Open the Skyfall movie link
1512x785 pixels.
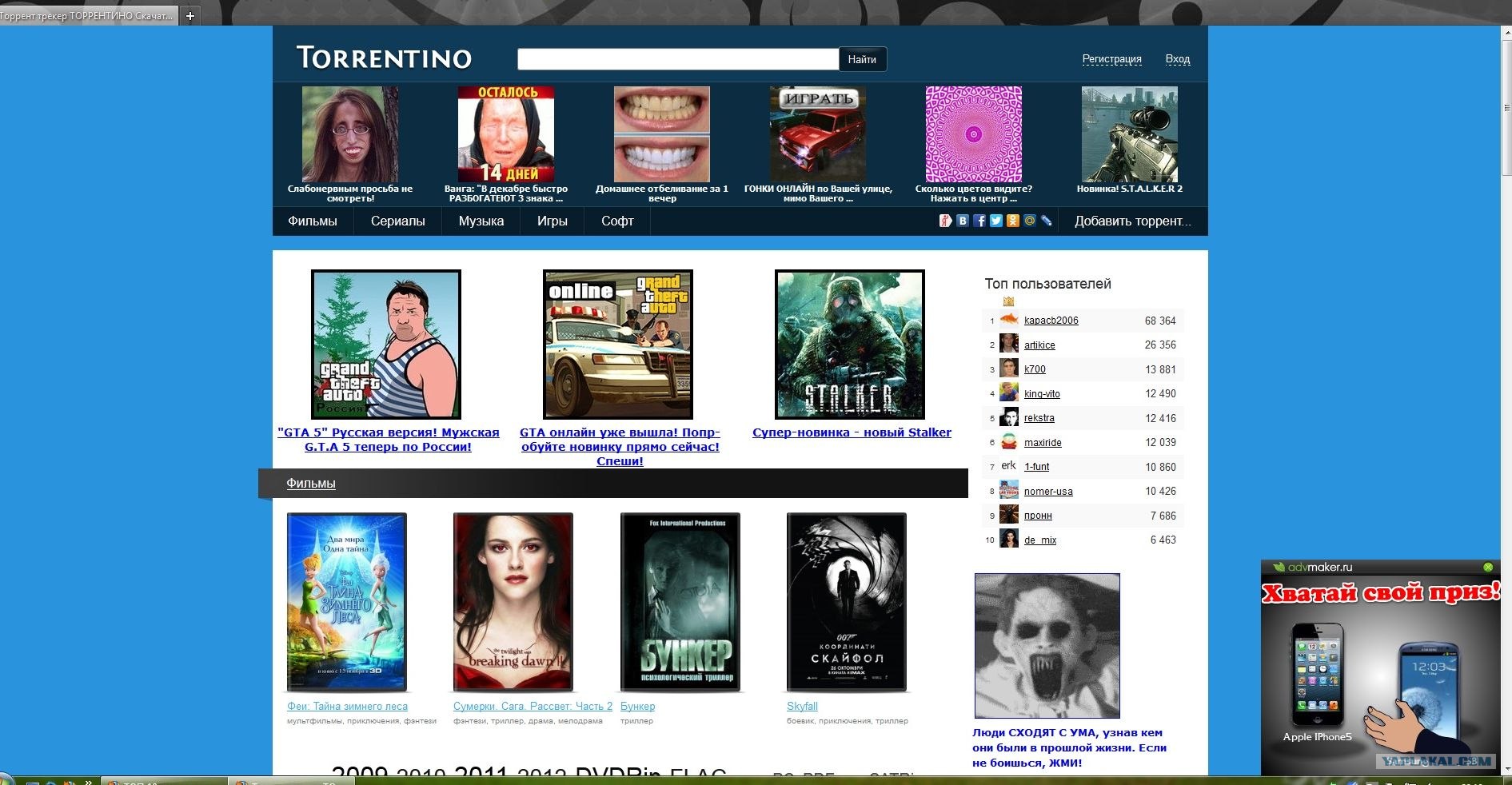point(802,707)
